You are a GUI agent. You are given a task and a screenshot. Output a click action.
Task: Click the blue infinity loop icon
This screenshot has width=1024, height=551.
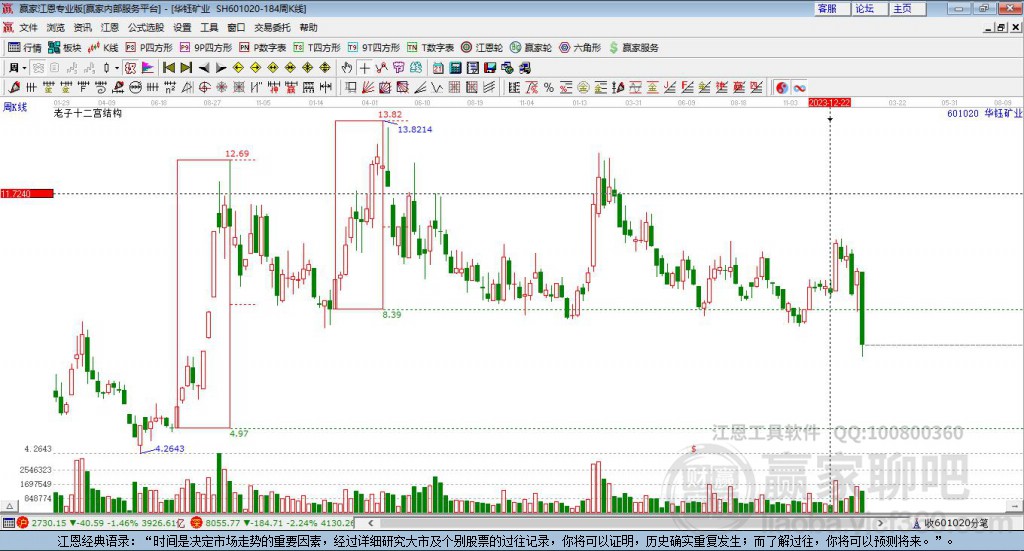point(799,87)
